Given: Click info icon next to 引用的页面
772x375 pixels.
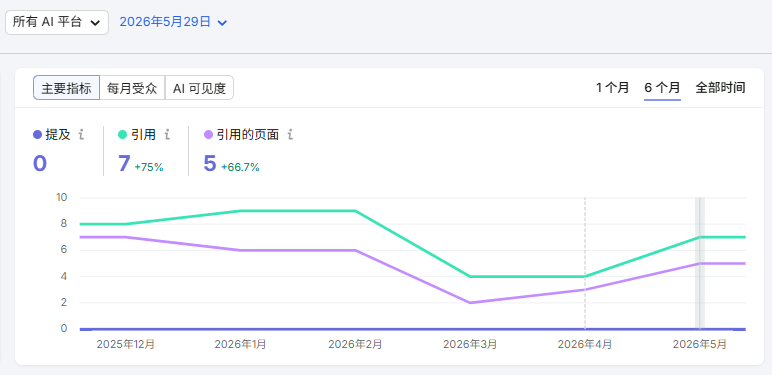Looking at the screenshot, I should point(290,134).
